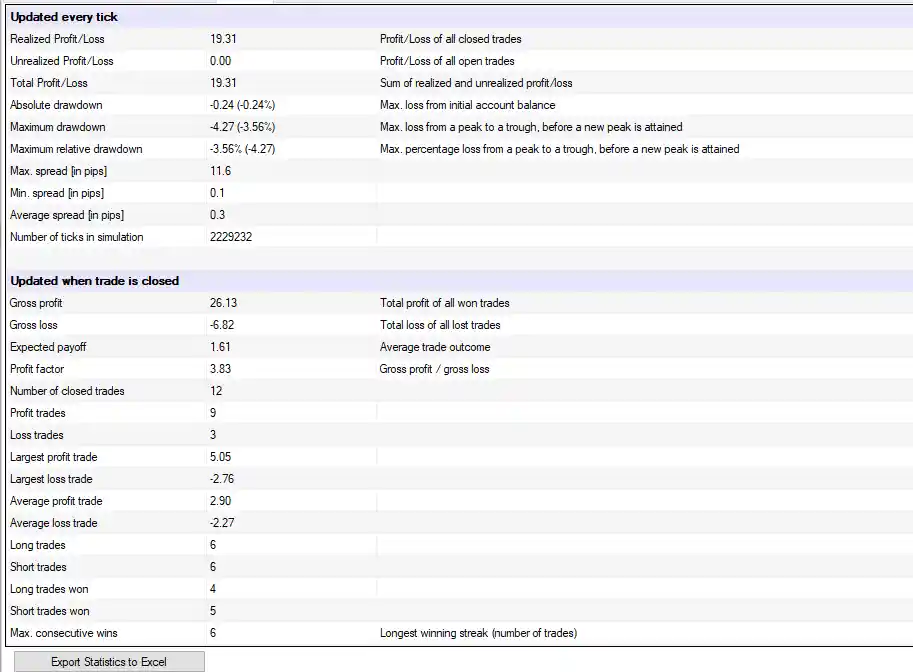Select Largest loss trade value -2.76
The width and height of the screenshot is (913, 672).
pyautogui.click(x=222, y=479)
